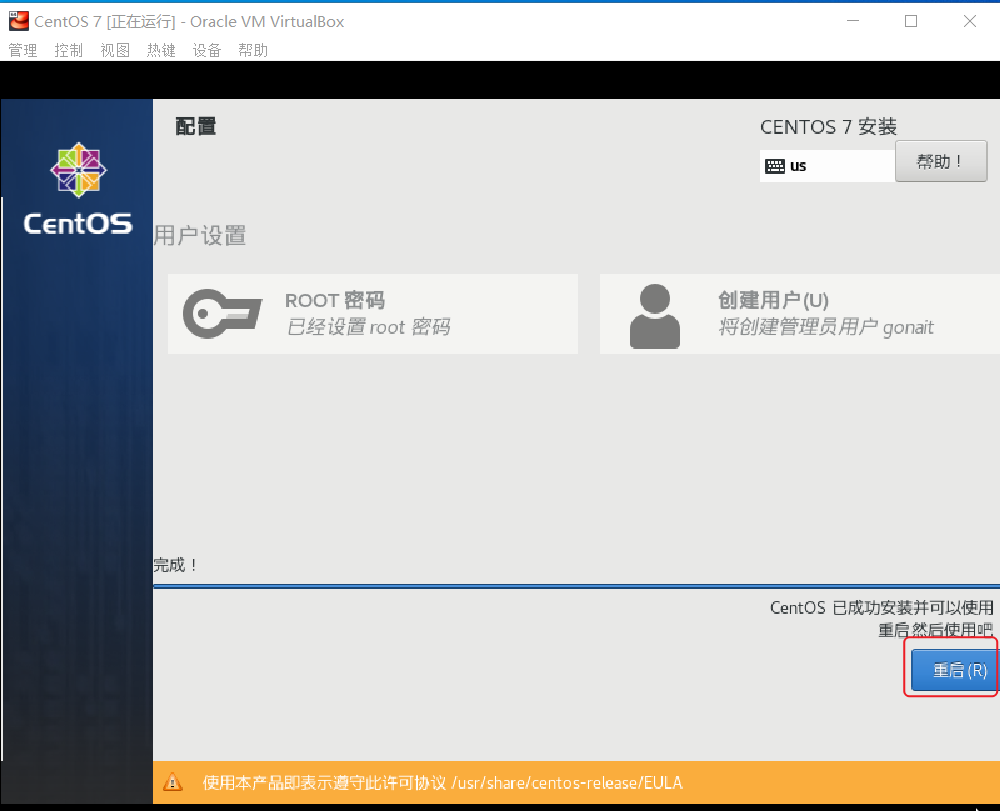Open the 视图 menu
The image size is (1000, 811).
(x=115, y=50)
